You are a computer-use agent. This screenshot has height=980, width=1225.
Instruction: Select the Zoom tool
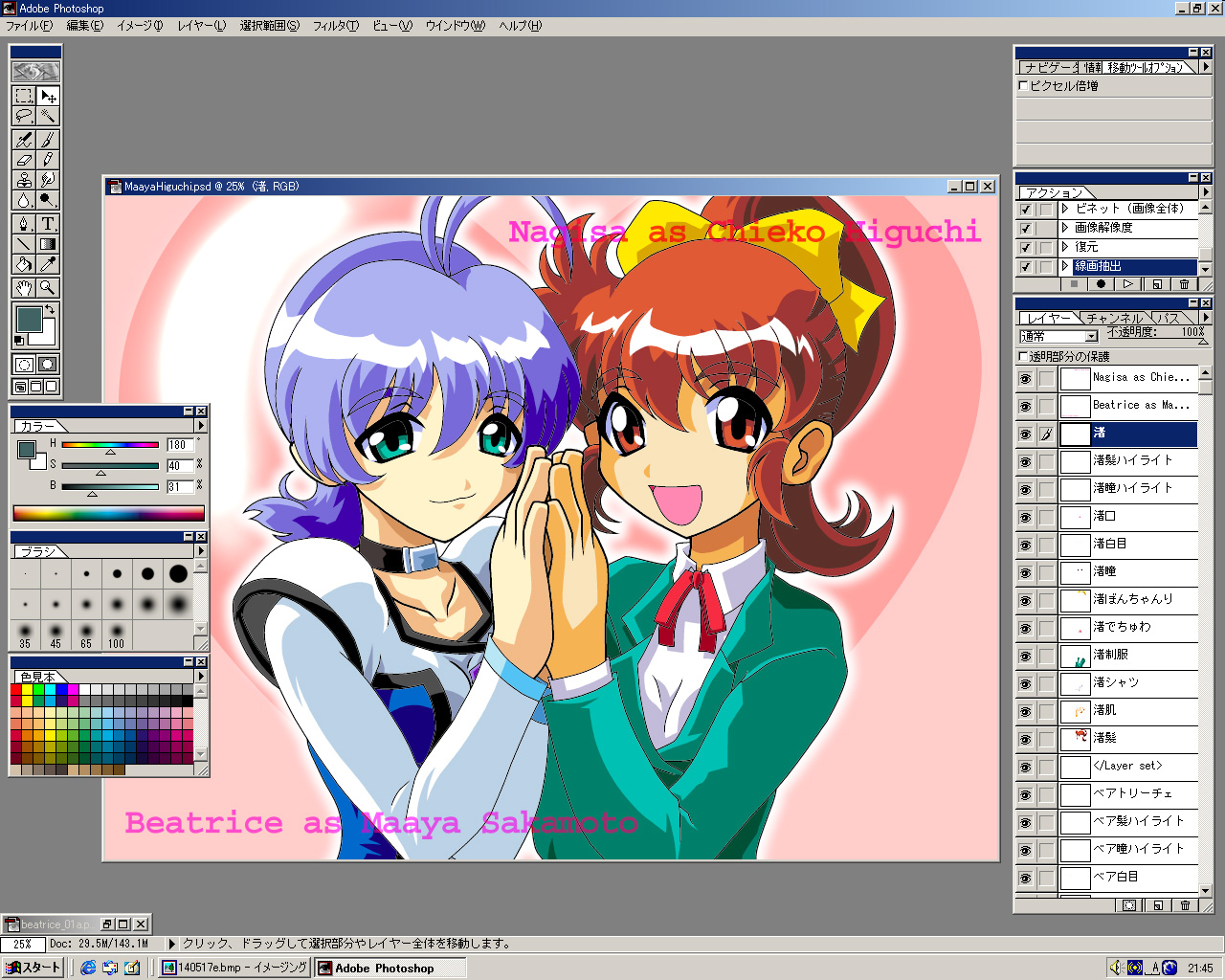pyautogui.click(x=48, y=287)
